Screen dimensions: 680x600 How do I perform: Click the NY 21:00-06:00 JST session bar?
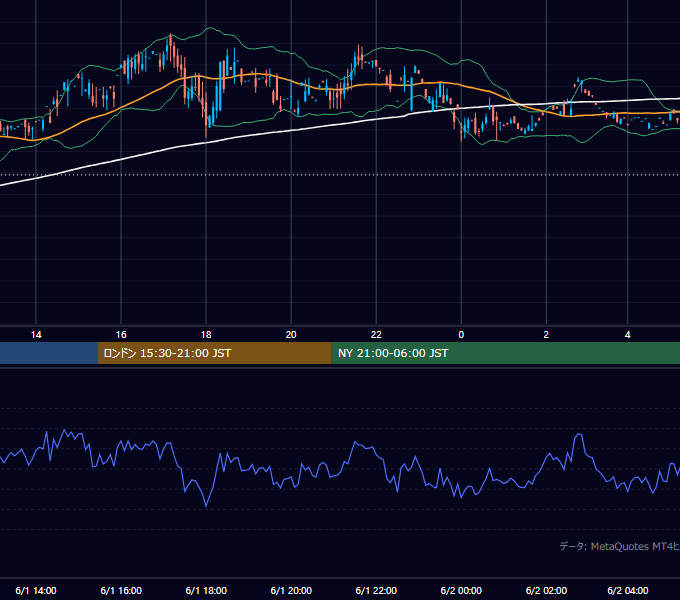tap(506, 353)
